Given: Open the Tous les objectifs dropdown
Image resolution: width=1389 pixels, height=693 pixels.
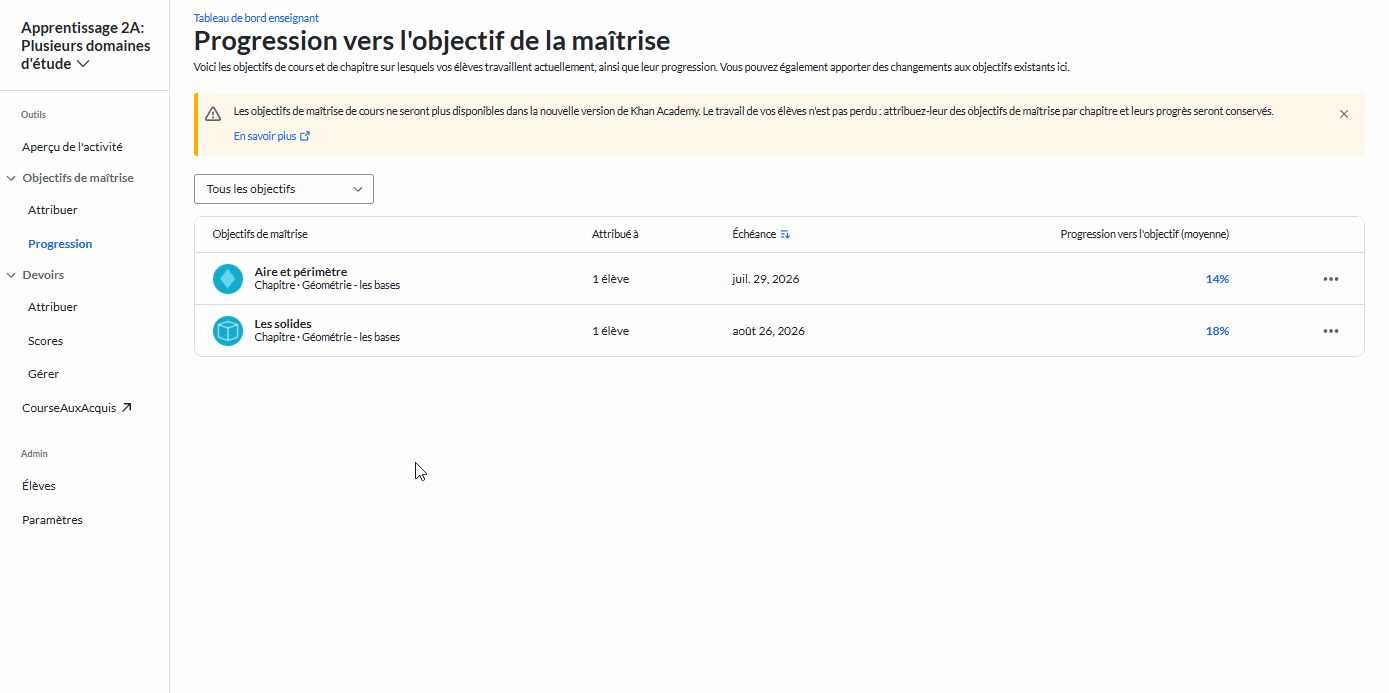Looking at the screenshot, I should [x=284, y=189].
